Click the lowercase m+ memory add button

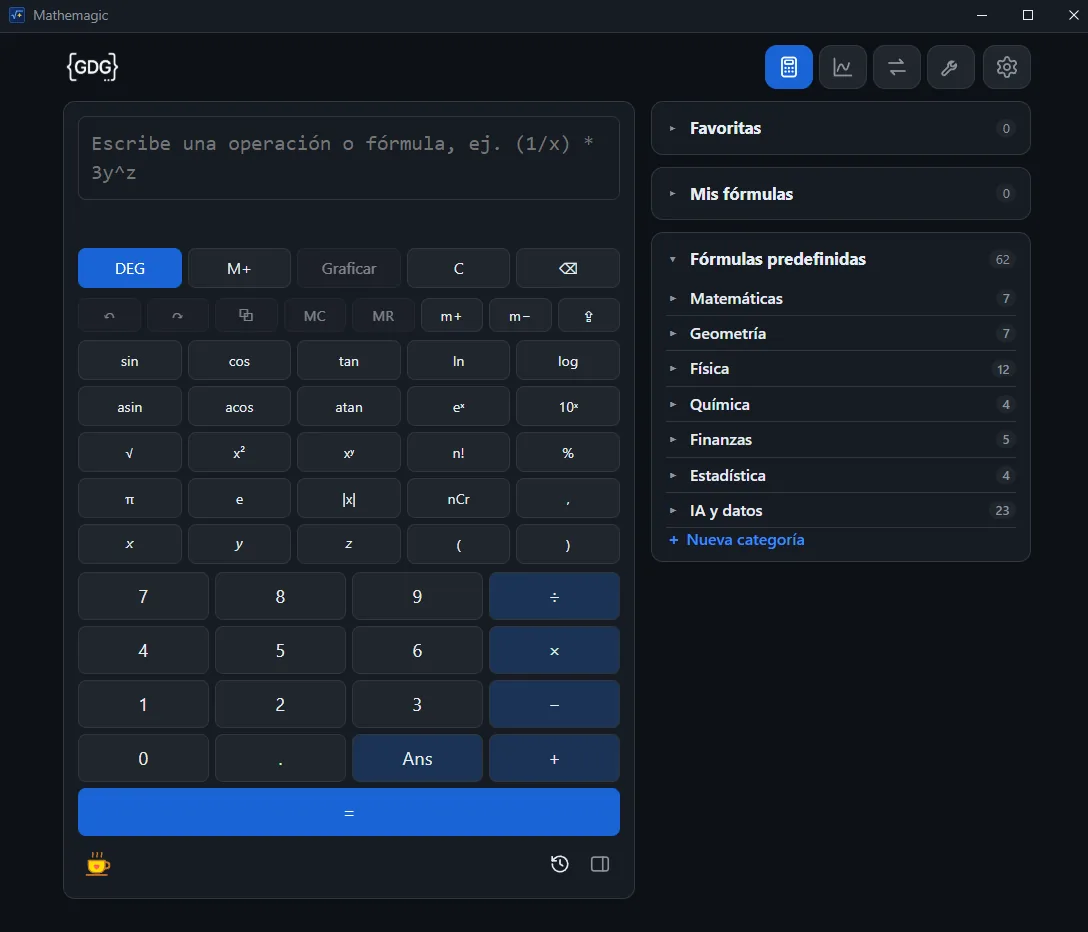point(451,316)
